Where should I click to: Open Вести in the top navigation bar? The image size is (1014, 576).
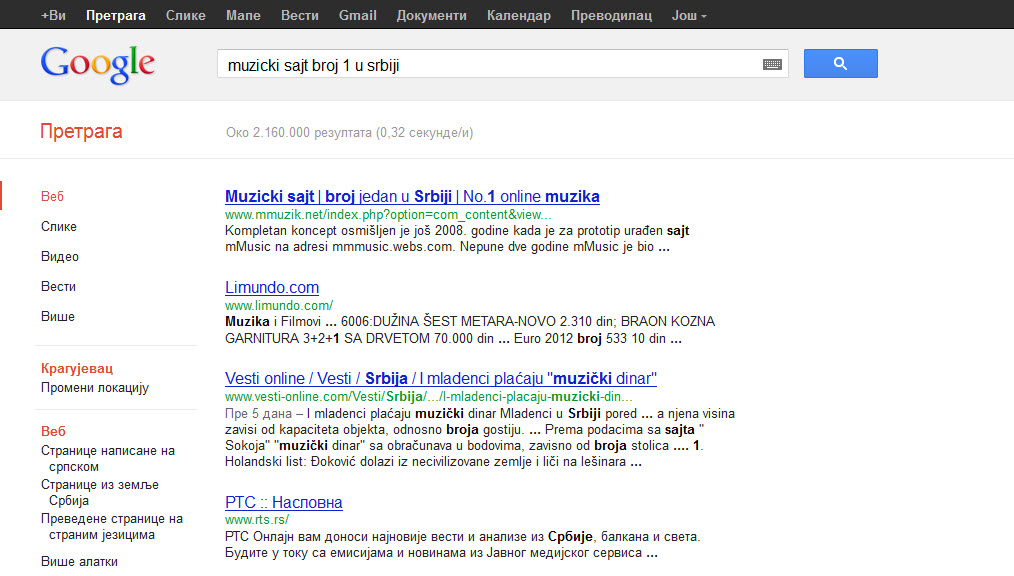(x=299, y=15)
